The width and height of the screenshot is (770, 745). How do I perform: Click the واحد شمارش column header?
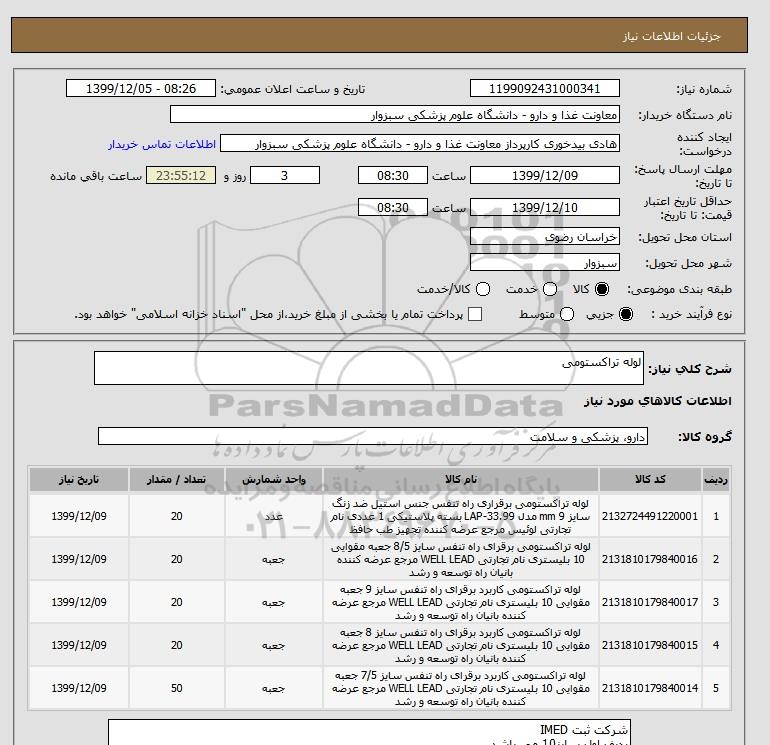(274, 479)
